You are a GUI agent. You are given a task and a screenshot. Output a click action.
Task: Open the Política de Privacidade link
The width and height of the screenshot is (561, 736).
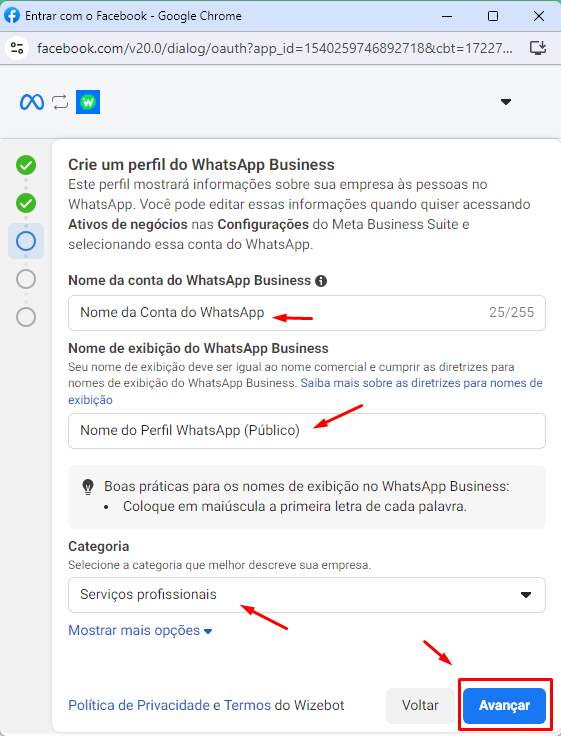pyautogui.click(x=139, y=705)
